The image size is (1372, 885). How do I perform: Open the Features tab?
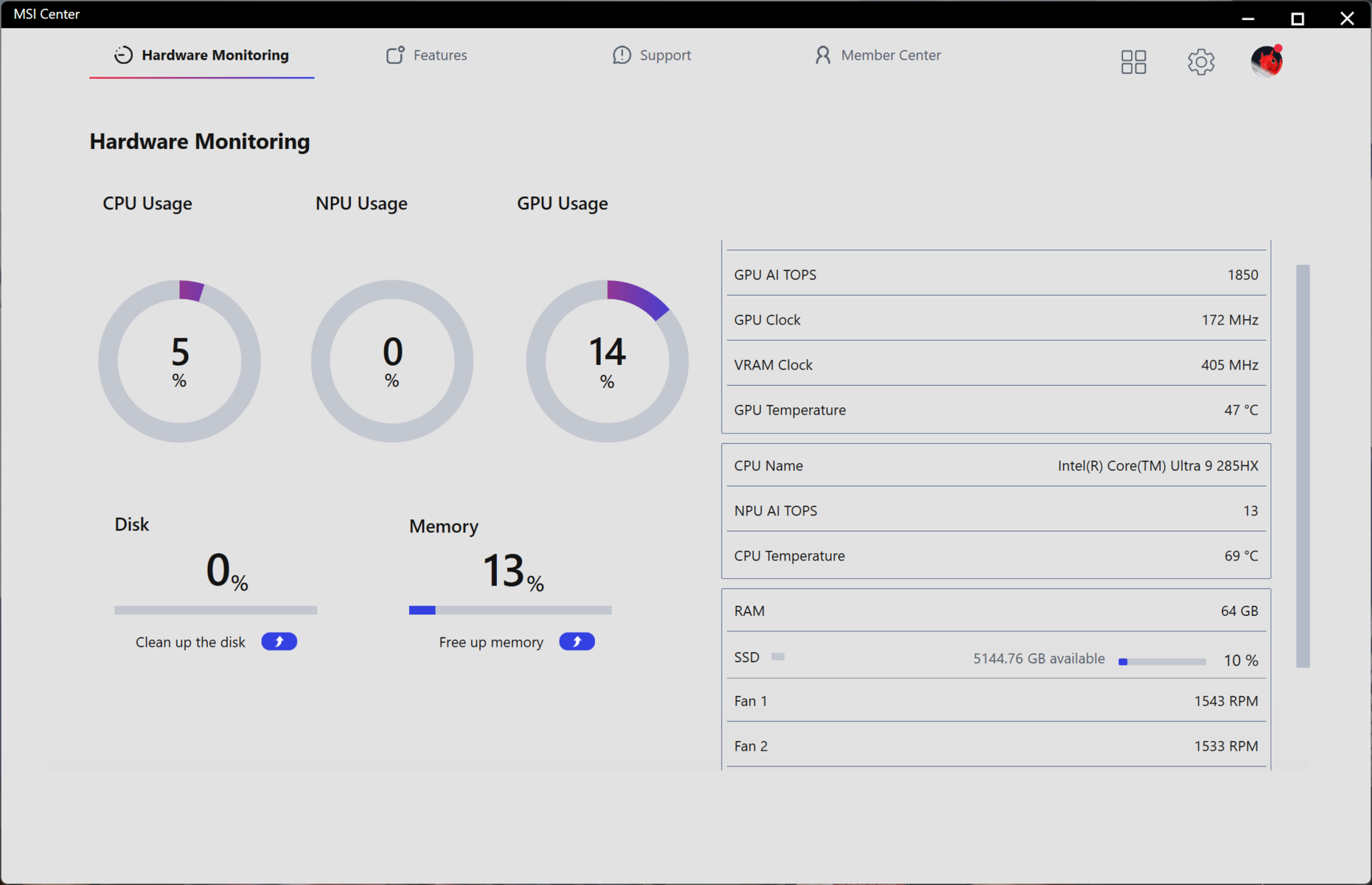click(427, 55)
